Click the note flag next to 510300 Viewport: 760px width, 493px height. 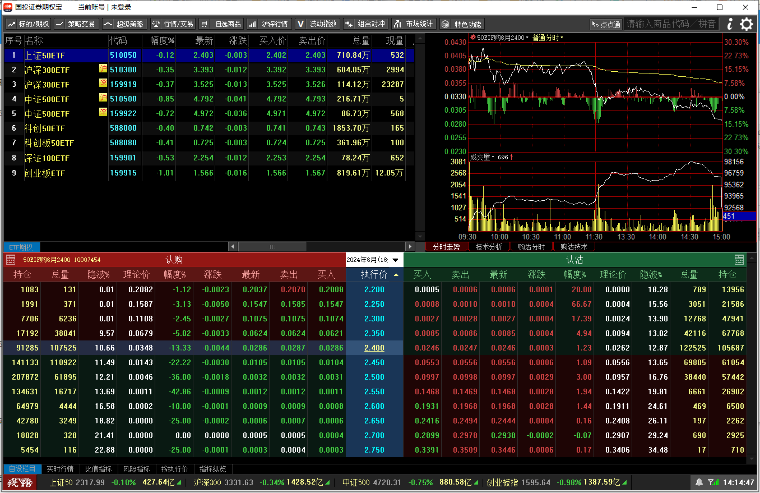pos(103,68)
